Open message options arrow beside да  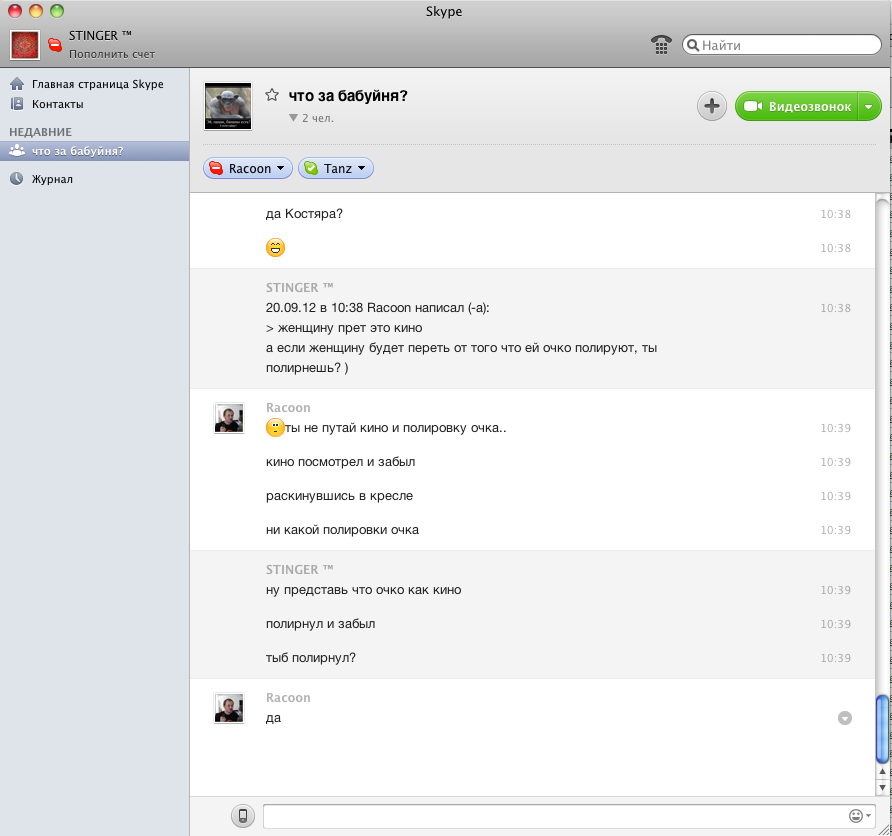coord(845,718)
